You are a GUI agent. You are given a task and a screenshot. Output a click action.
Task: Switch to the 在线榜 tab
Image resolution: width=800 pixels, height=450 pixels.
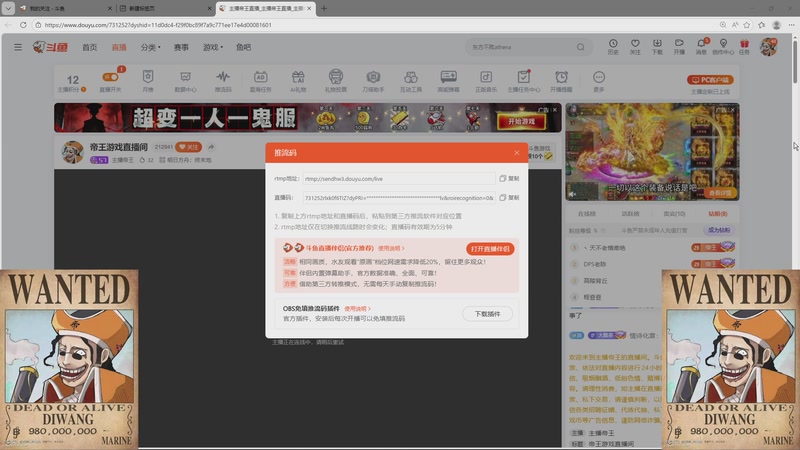pyautogui.click(x=587, y=214)
